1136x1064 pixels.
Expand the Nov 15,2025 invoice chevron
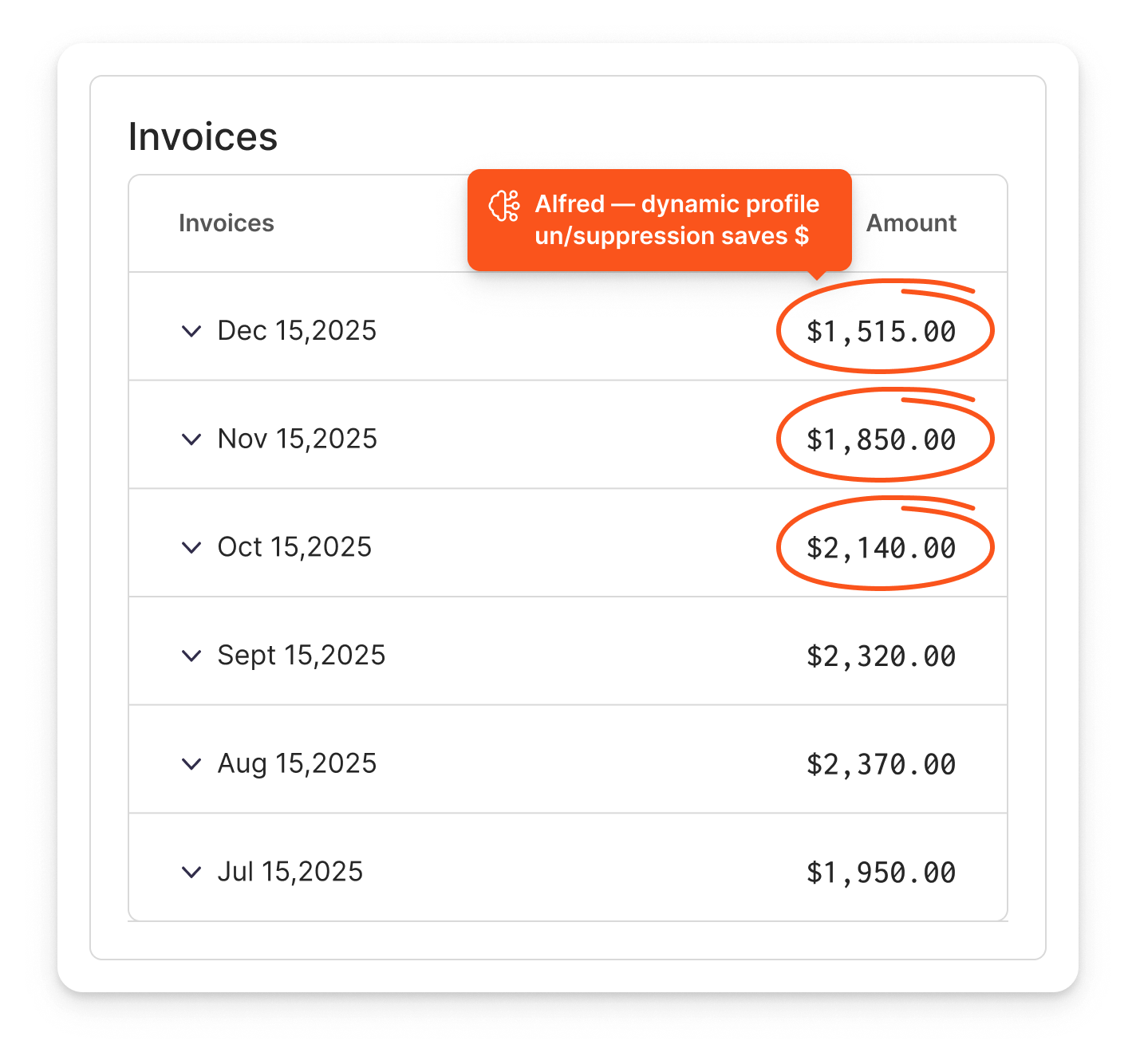point(191,439)
